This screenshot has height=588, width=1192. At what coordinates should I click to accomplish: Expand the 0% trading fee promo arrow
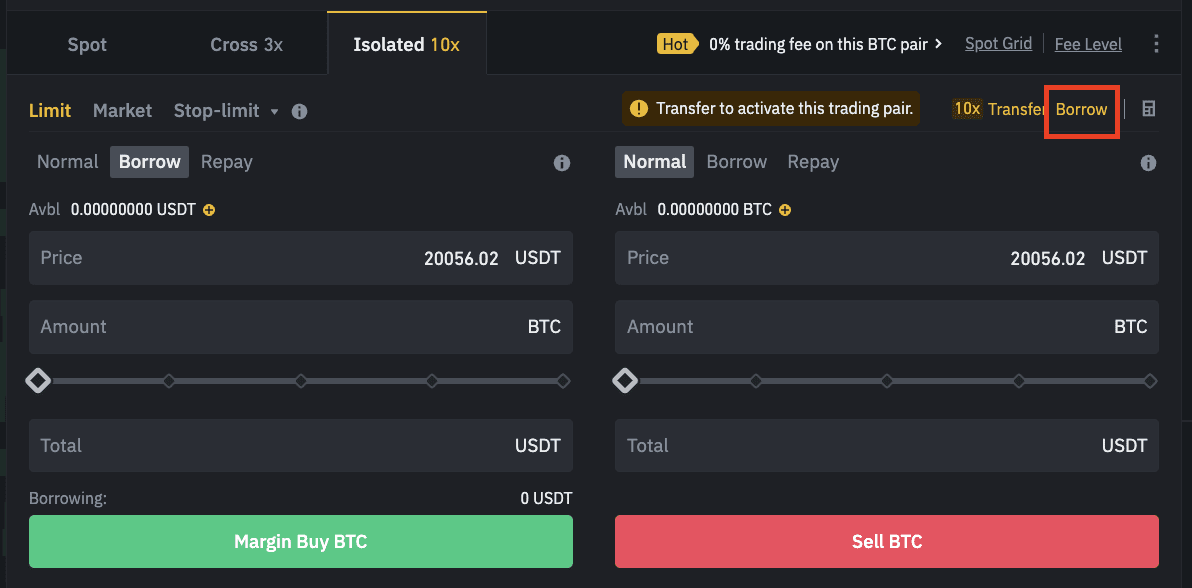pos(938,44)
